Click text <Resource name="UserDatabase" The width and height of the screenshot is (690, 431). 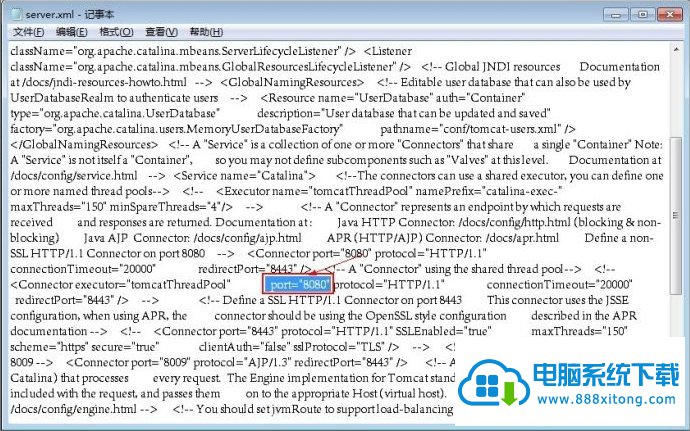click(x=346, y=98)
